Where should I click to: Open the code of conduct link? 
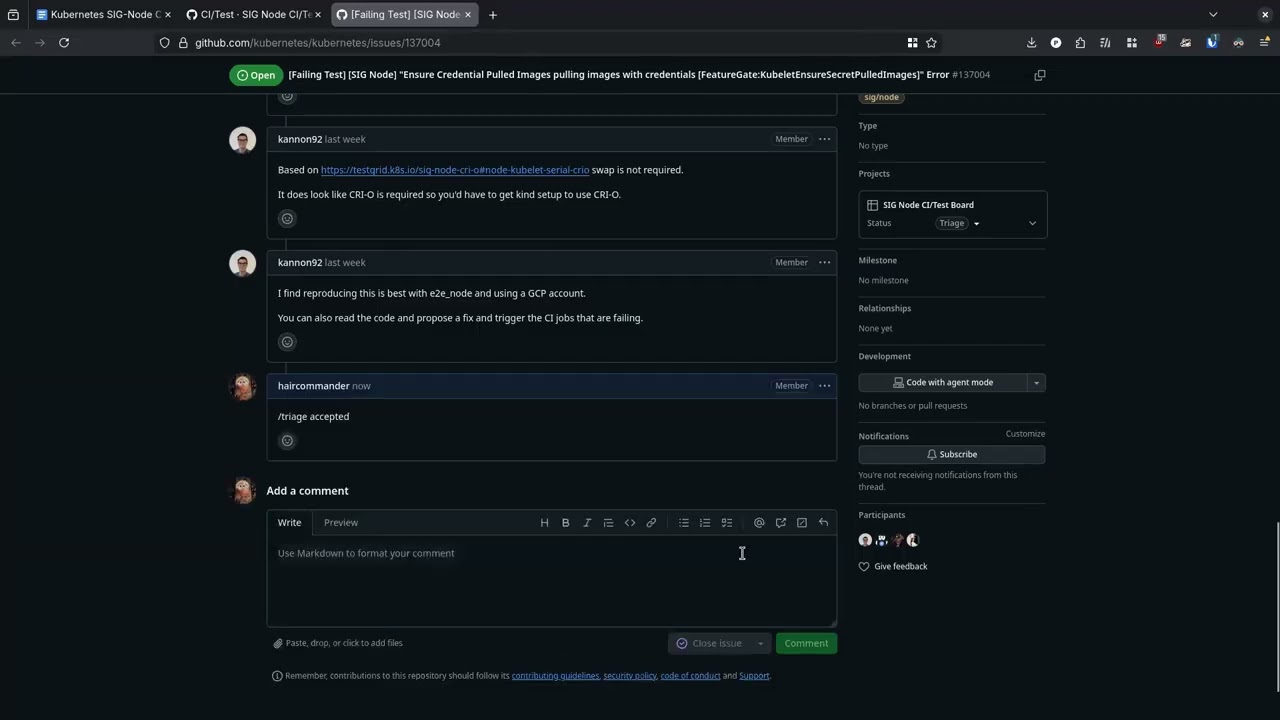point(690,676)
